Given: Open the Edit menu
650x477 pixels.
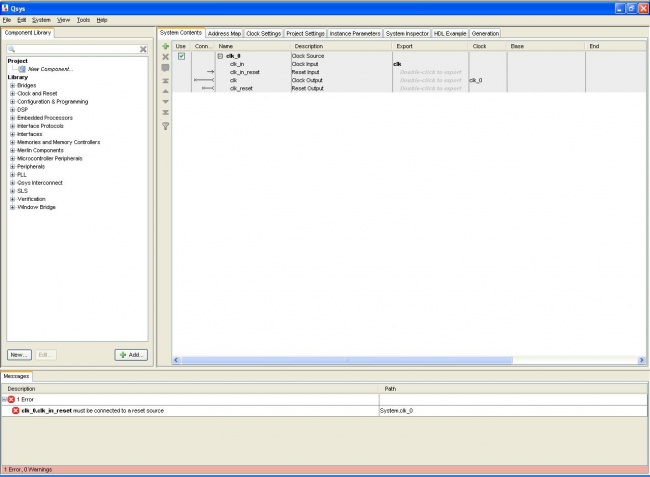Looking at the screenshot, I should pos(22,20).
